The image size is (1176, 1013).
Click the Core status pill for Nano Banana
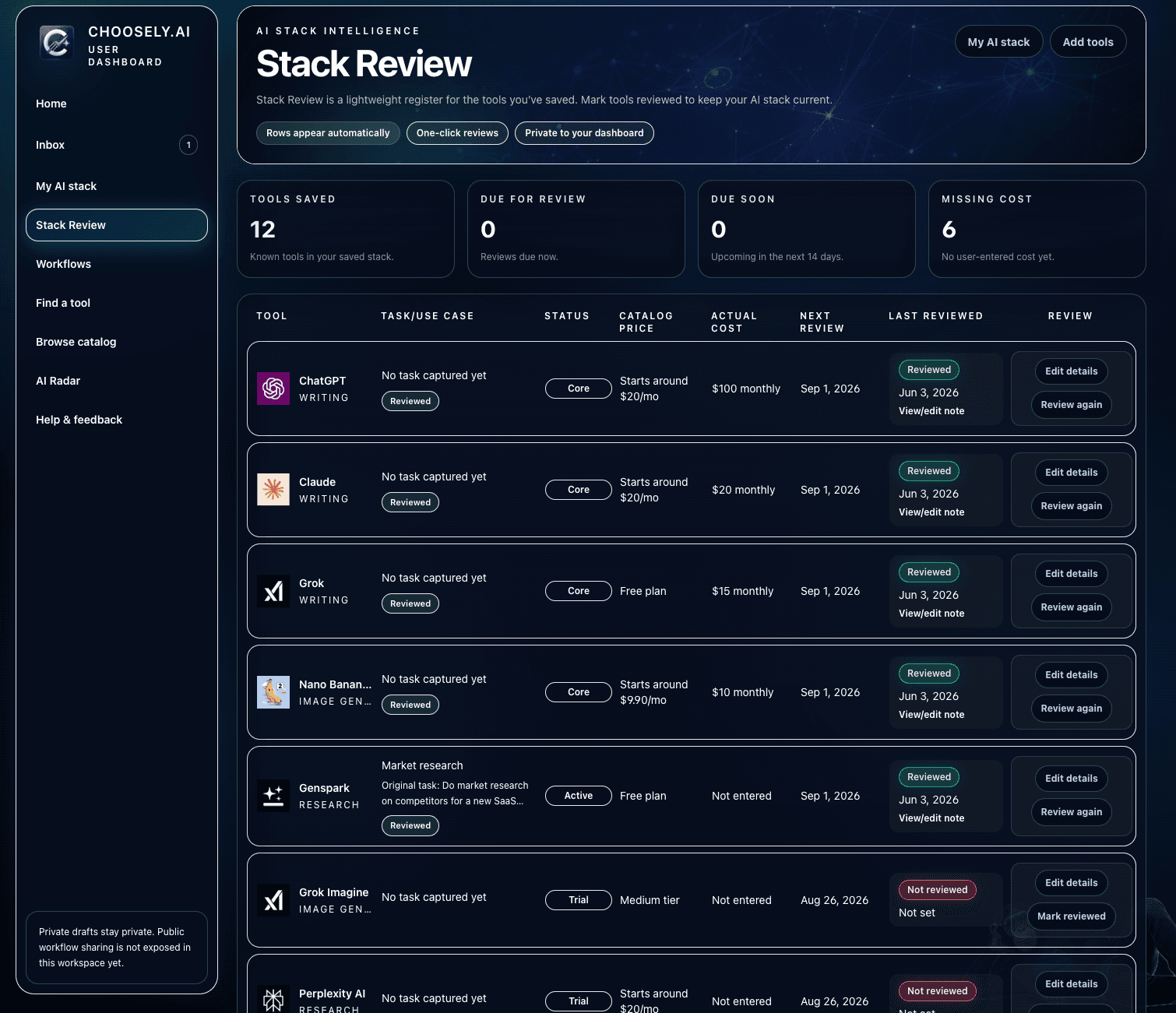pyautogui.click(x=578, y=692)
